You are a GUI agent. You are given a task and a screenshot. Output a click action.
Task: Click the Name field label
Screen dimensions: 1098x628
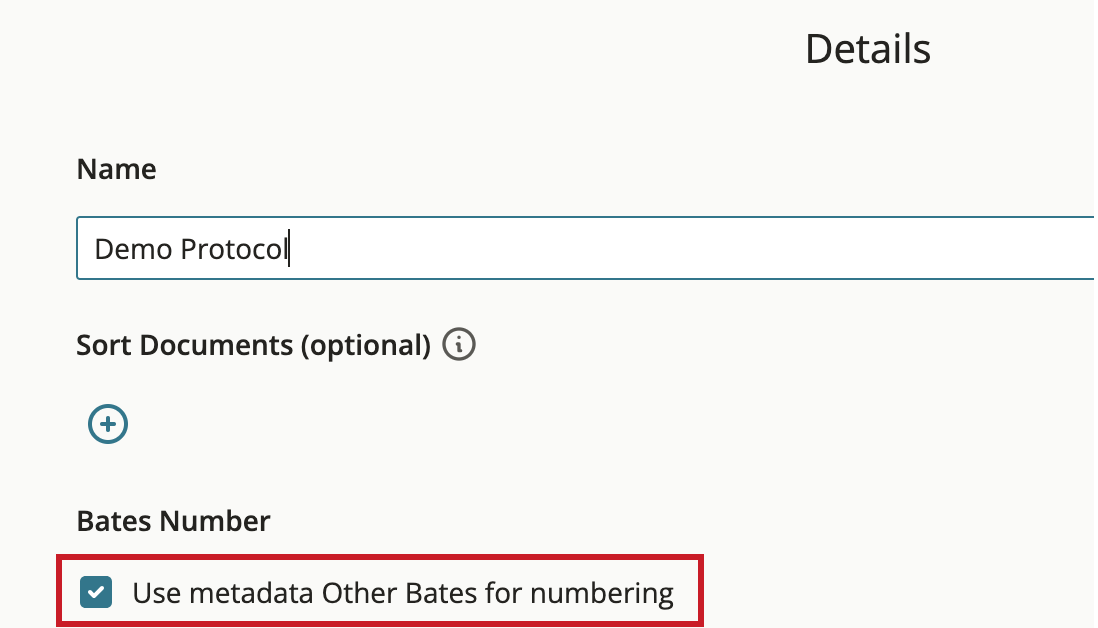pyautogui.click(x=116, y=169)
